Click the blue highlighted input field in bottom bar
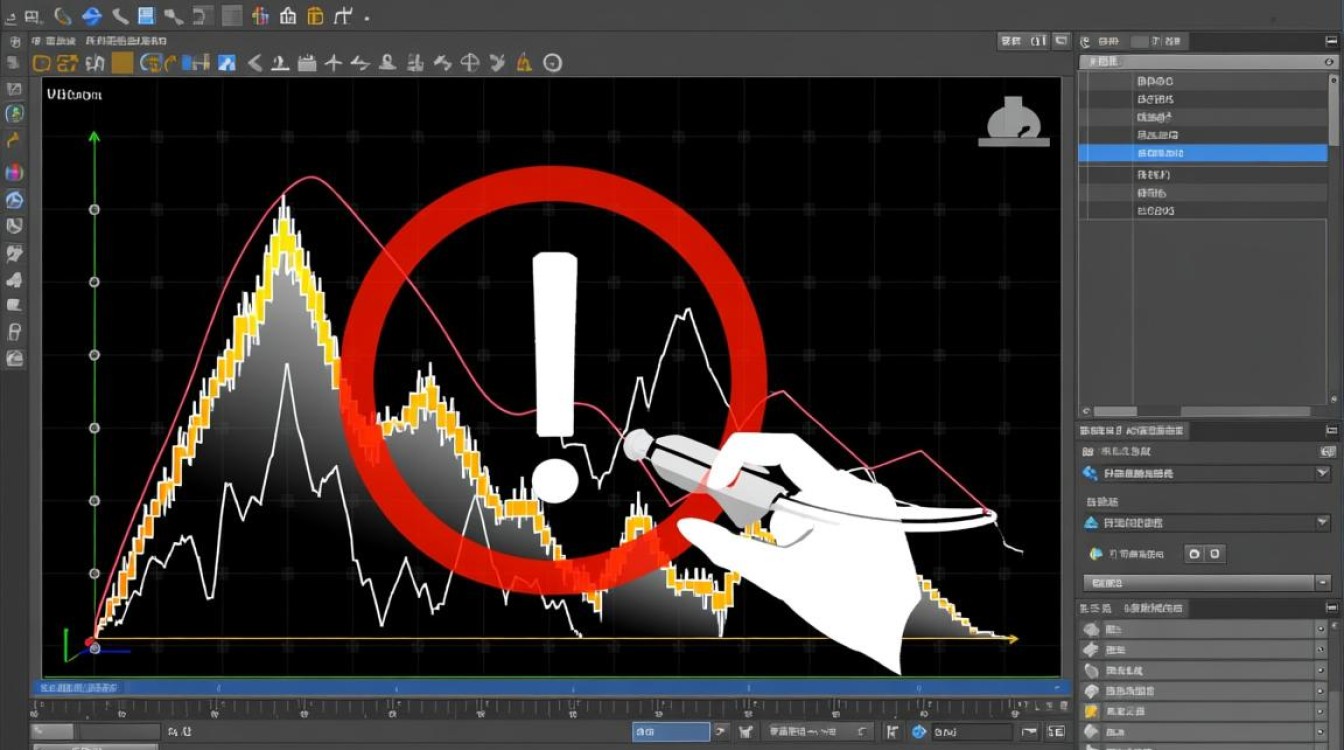 coord(670,732)
